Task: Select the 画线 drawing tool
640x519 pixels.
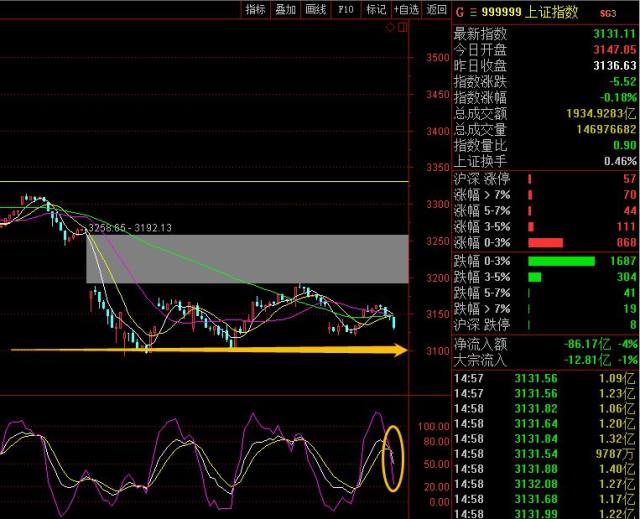Action: pyautogui.click(x=316, y=10)
